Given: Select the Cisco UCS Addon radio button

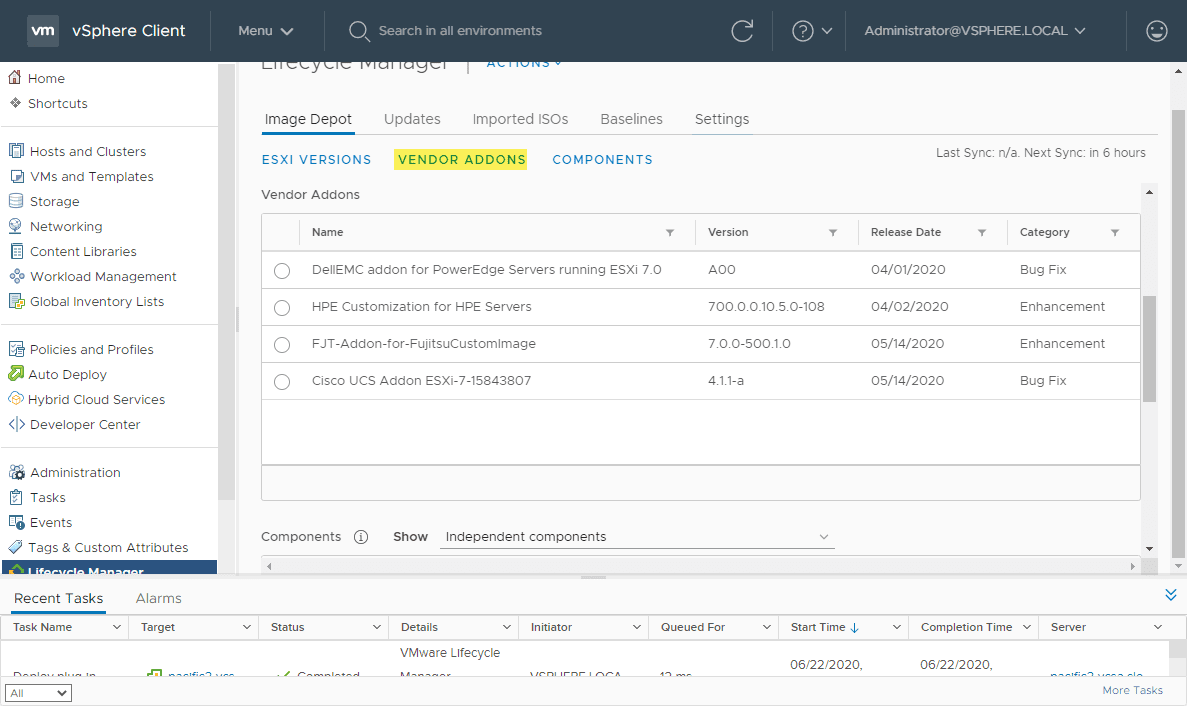Looking at the screenshot, I should 281,381.
